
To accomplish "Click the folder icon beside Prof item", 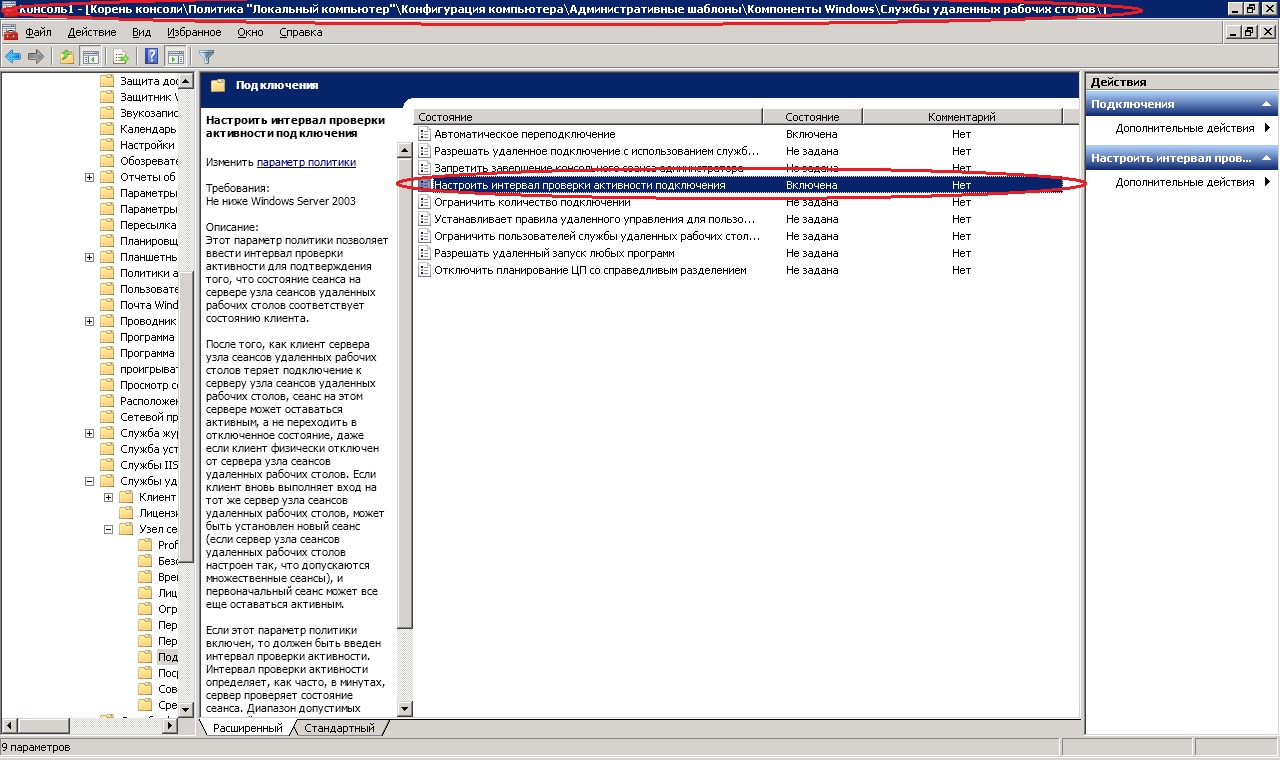I will tap(145, 545).
